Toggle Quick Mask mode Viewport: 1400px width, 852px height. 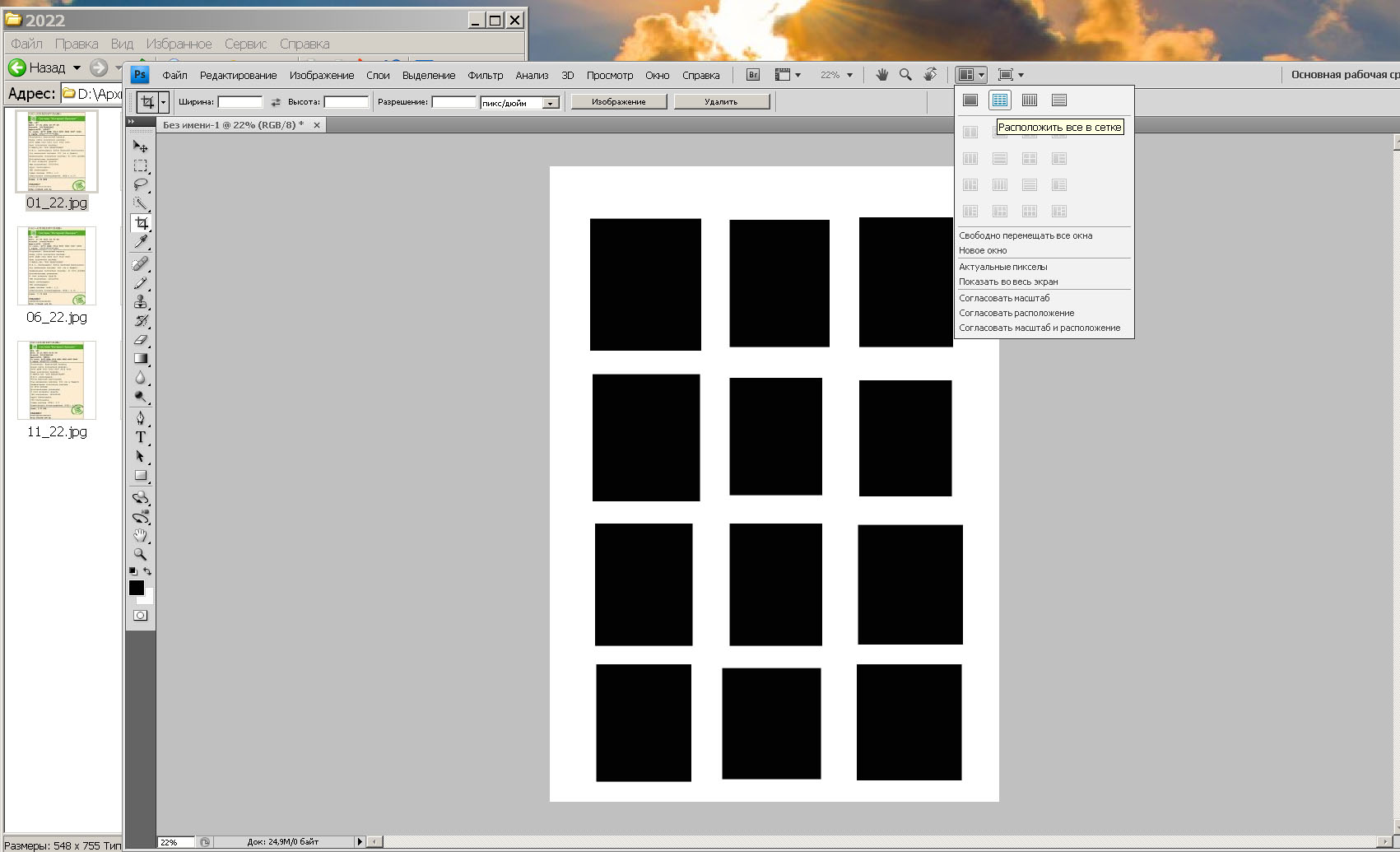point(141,616)
